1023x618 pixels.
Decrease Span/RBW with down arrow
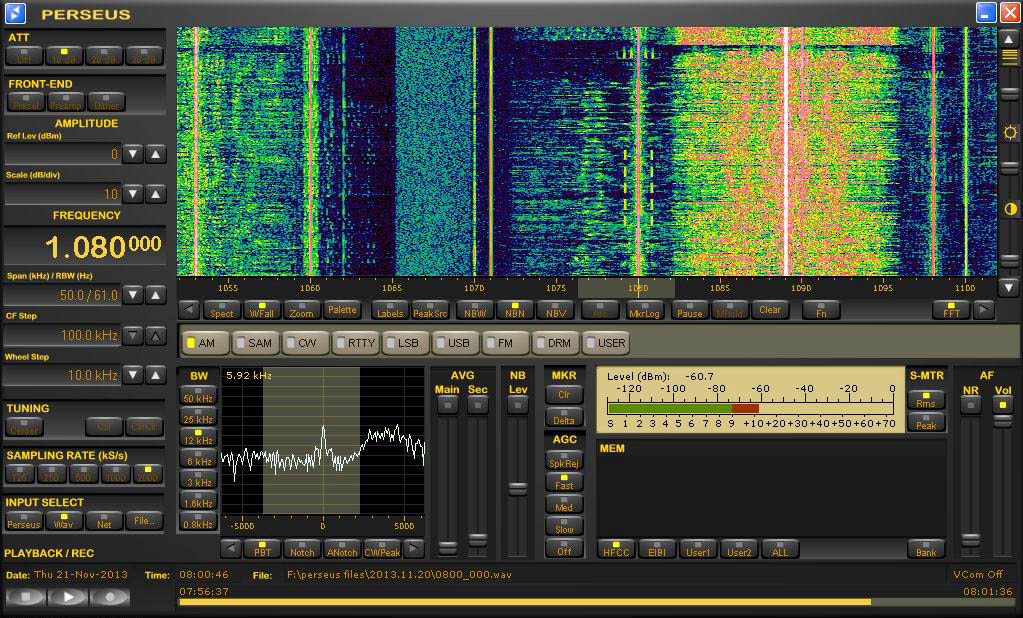point(133,295)
